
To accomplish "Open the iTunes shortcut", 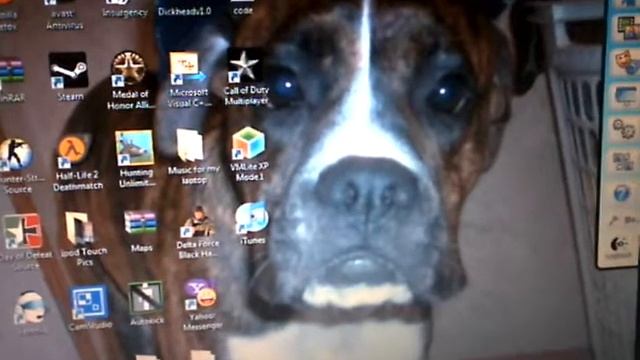I will click(252, 218).
